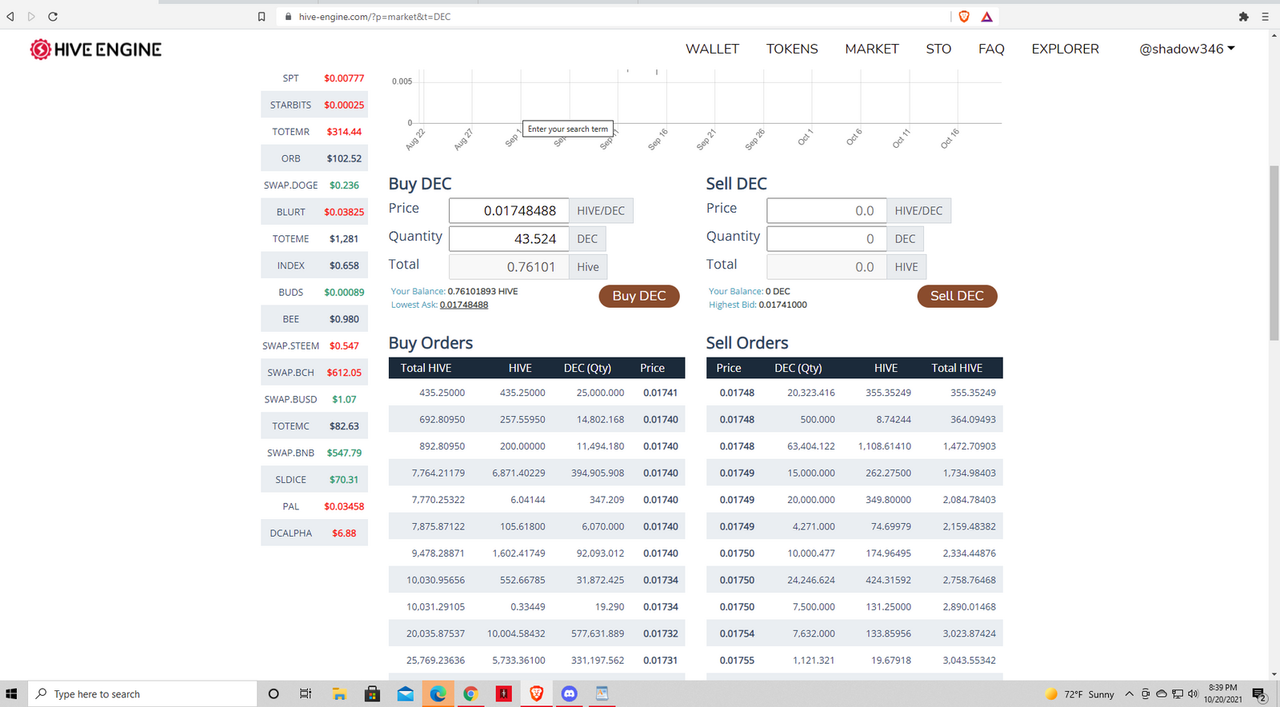Image resolution: width=1280 pixels, height=707 pixels.
Task: Expand hidden icons in the system tray
Action: (x=1128, y=693)
